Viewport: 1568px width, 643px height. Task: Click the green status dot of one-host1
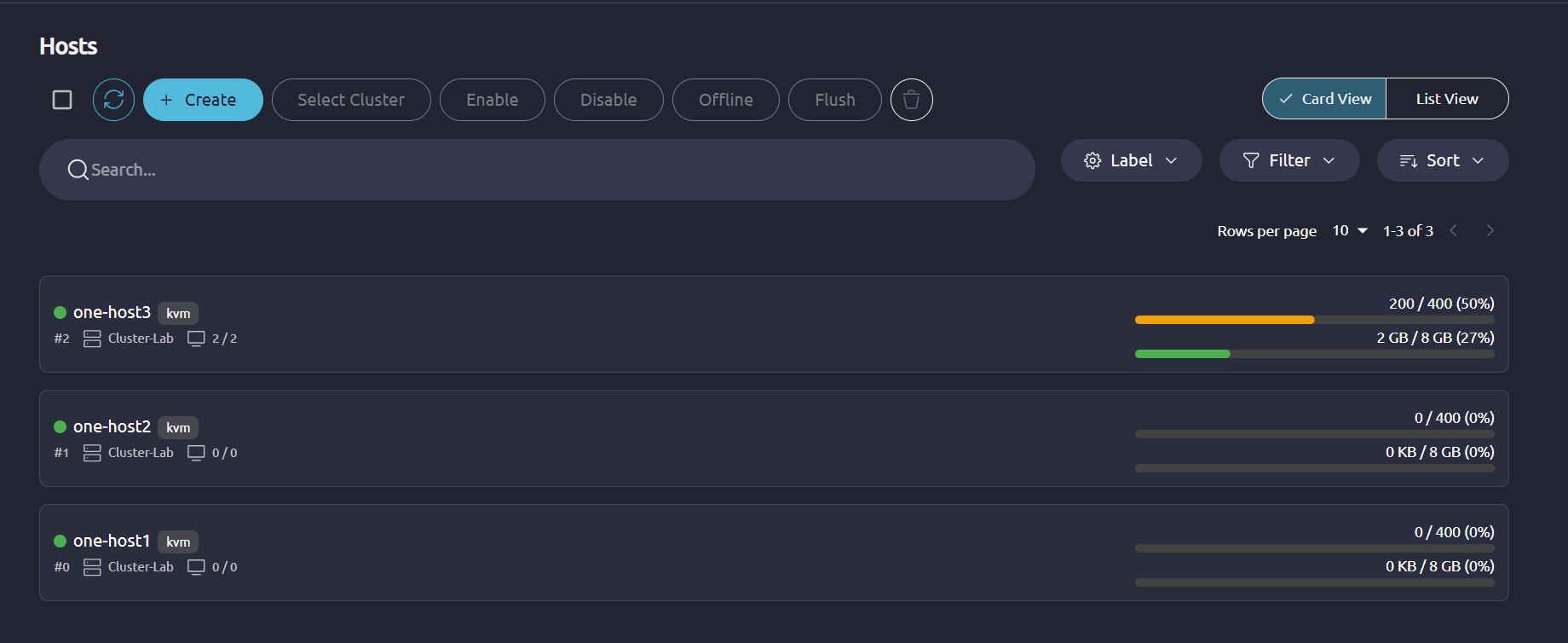point(61,541)
